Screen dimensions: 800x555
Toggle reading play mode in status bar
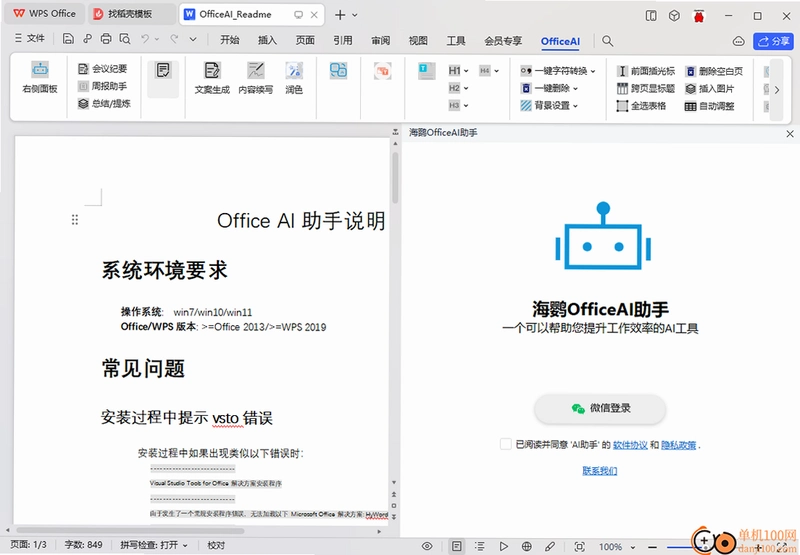tap(503, 546)
